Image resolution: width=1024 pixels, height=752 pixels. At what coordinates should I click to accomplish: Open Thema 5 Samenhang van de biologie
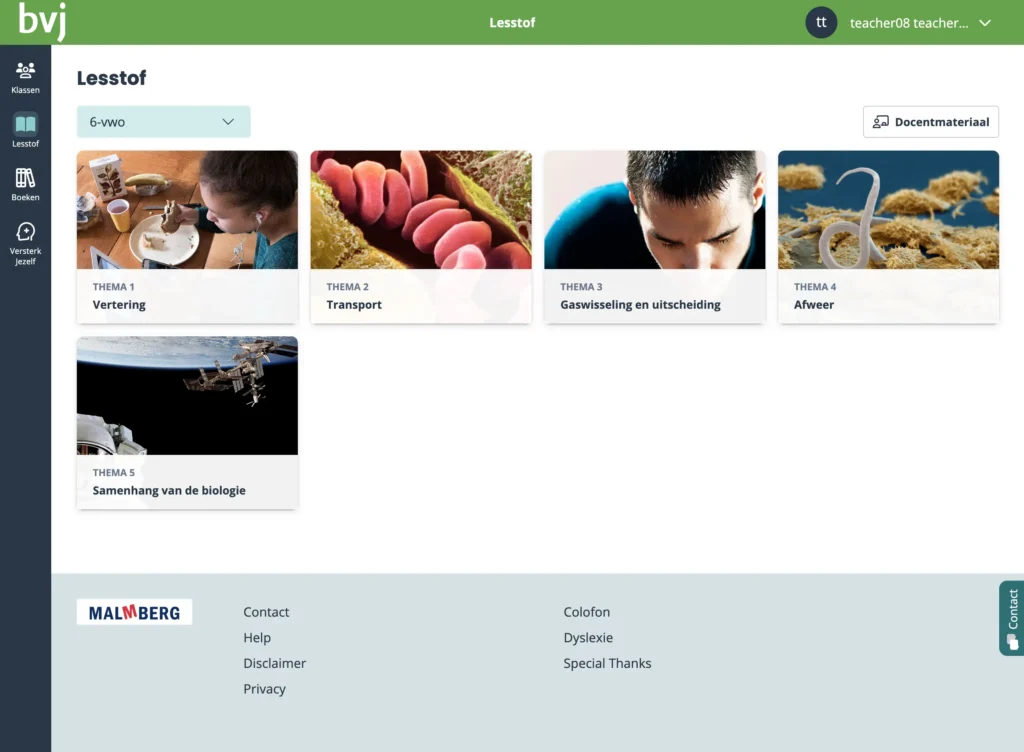187,423
